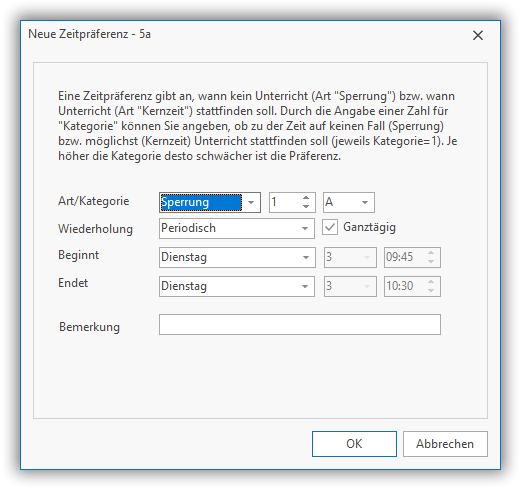Open the Beginnt day dropdown
This screenshot has width=521, height=490.
pyautogui.click(x=237, y=257)
